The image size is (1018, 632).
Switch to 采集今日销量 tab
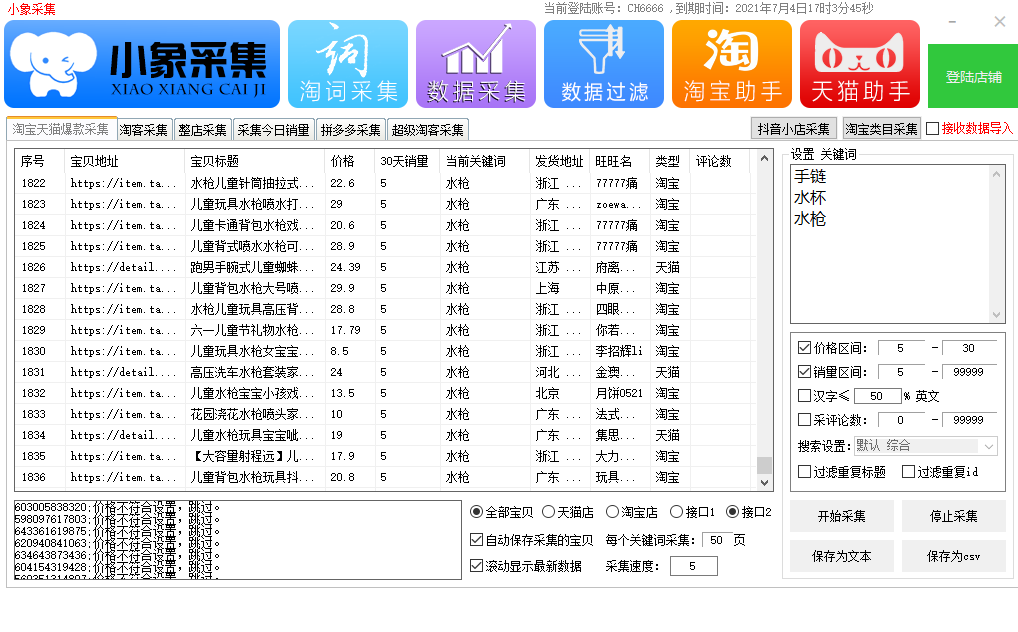pyautogui.click(x=273, y=130)
